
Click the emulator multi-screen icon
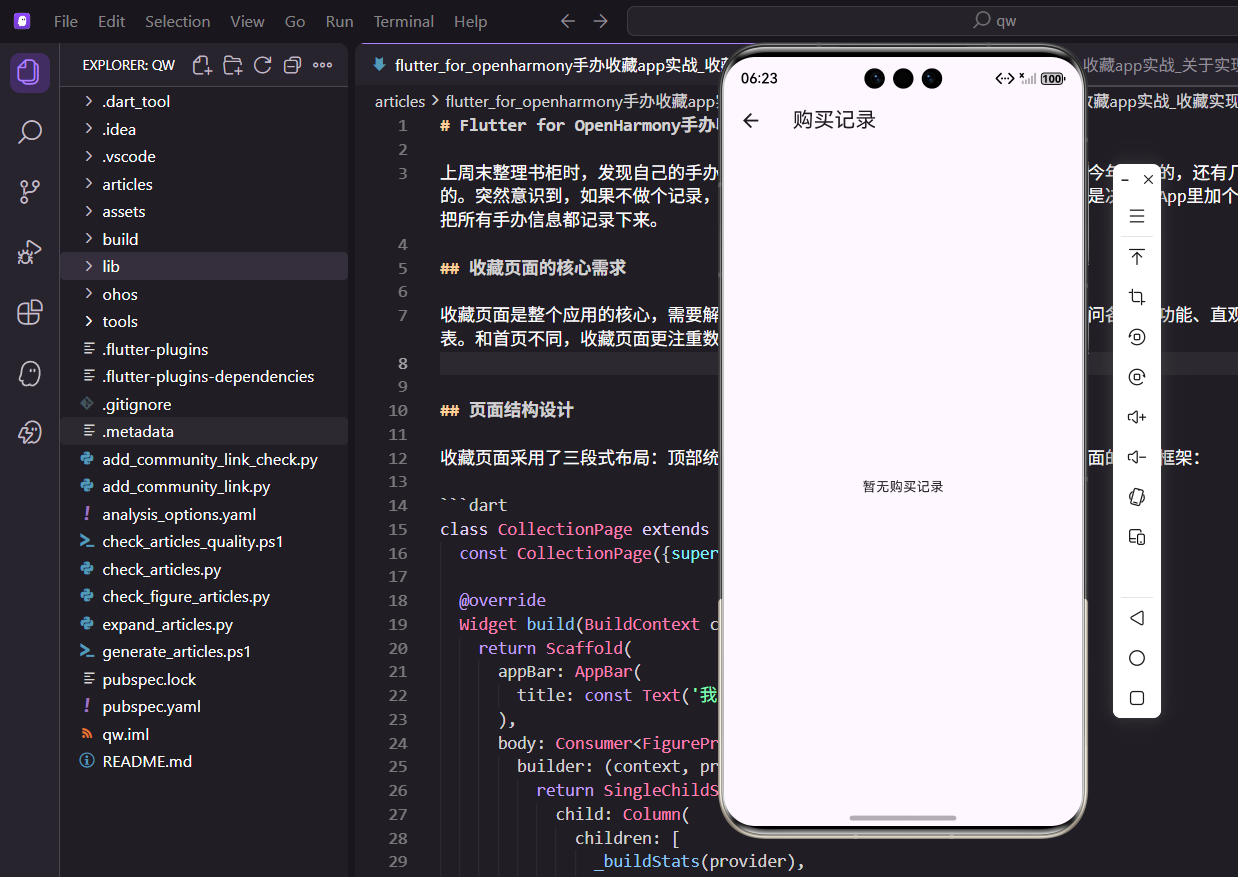pyautogui.click(x=1137, y=537)
